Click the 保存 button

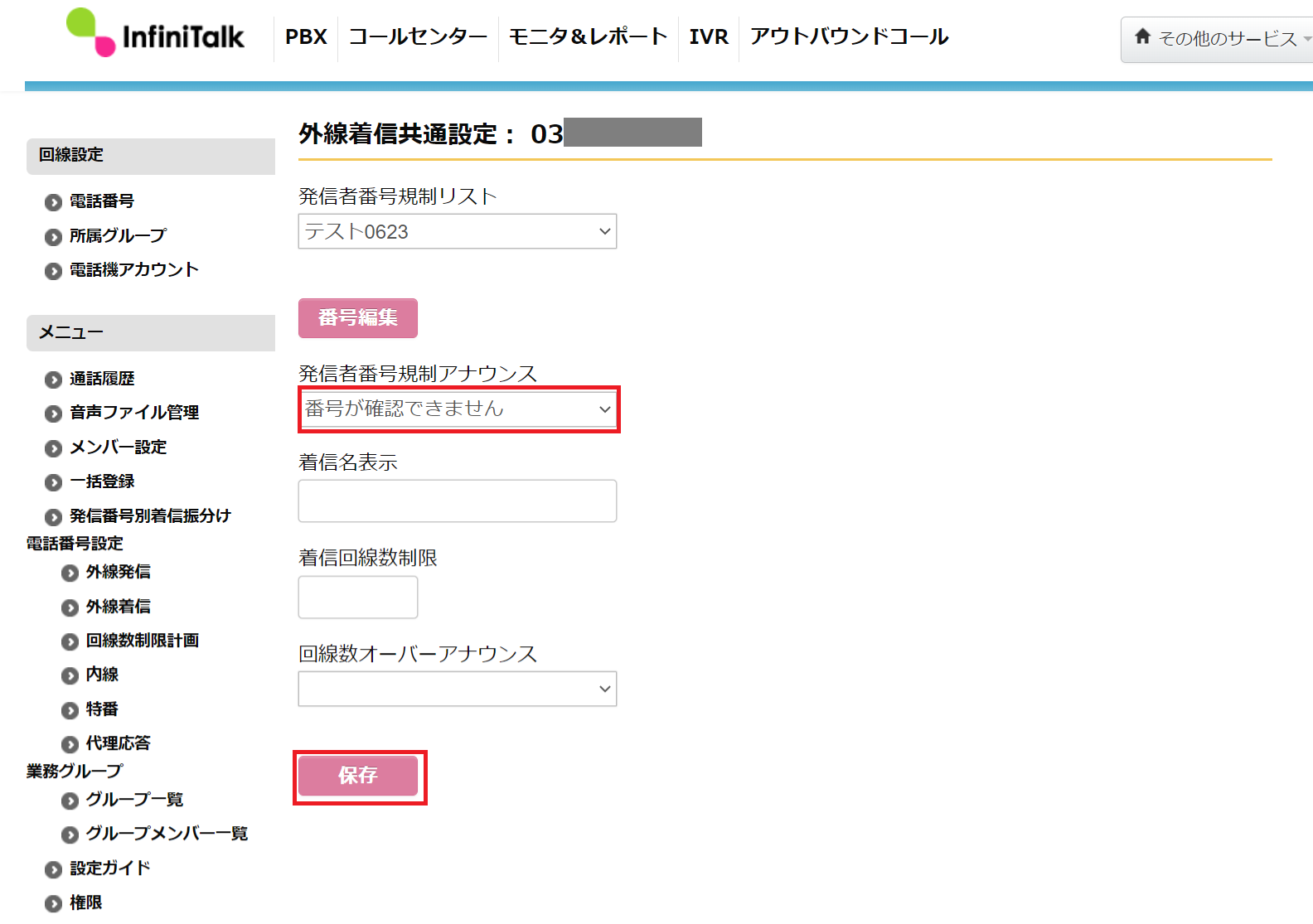click(358, 776)
